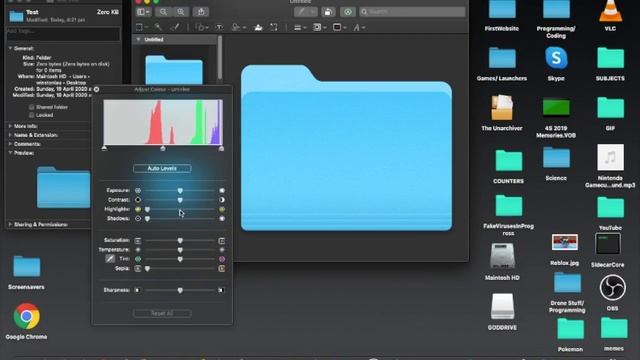Select the SUBJECTS folder on the desktop
This screenshot has width=640, height=360.
click(x=610, y=58)
